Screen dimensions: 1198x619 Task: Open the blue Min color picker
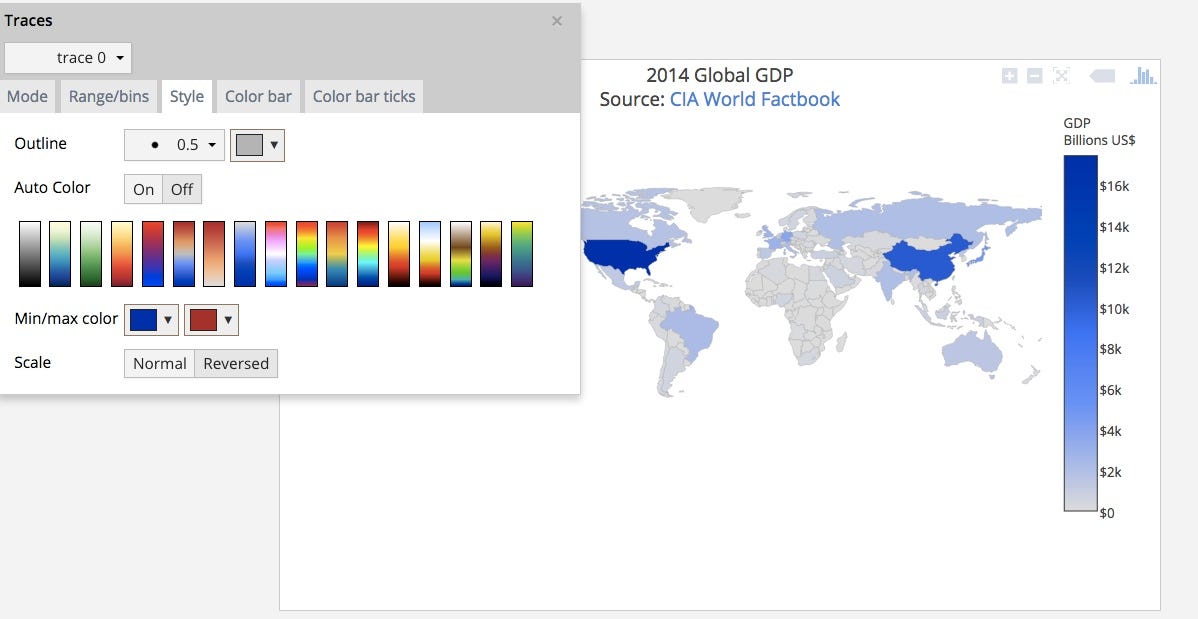pos(151,319)
